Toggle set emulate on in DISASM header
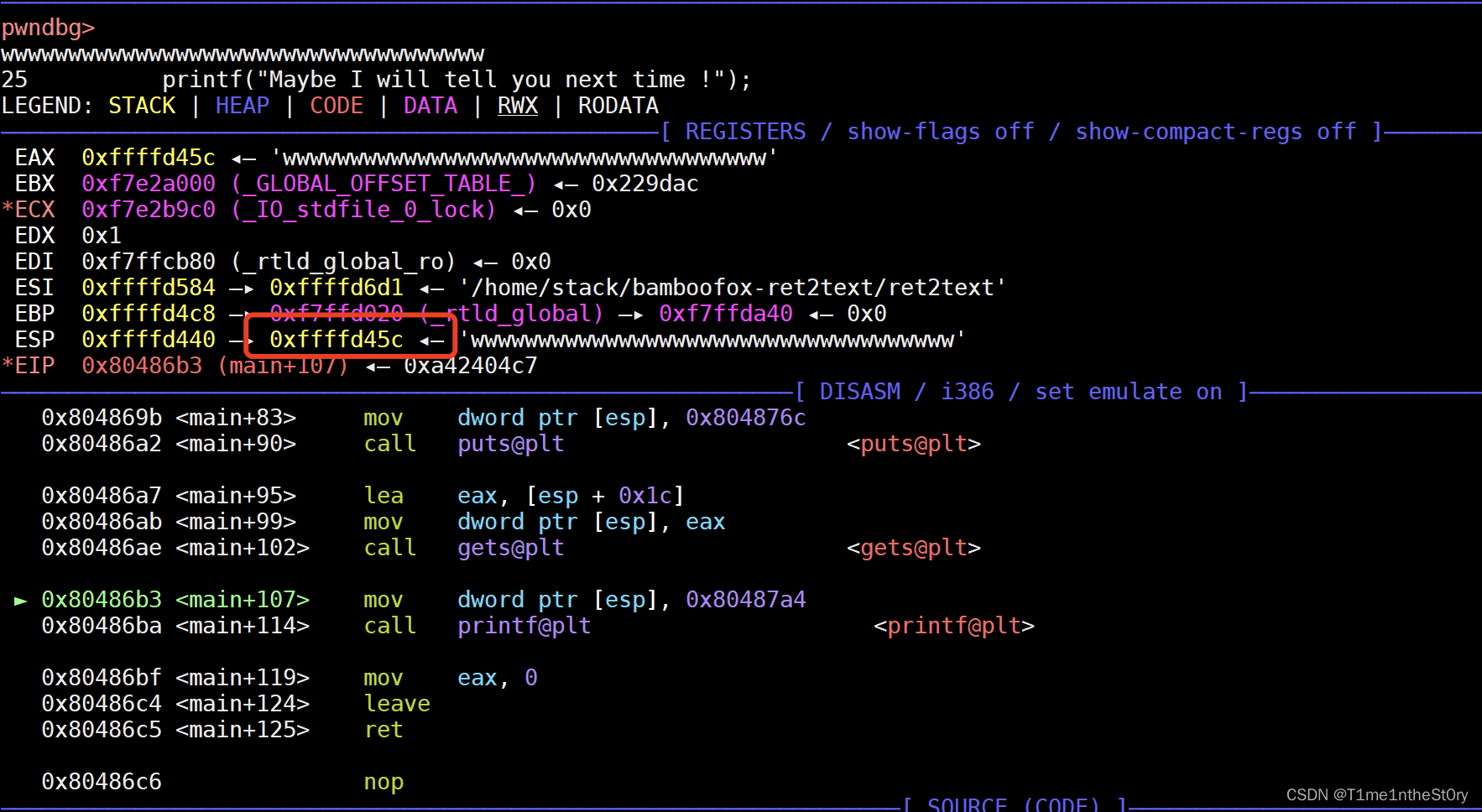Screen dimensions: 1482x812 pyautogui.click(x=1130, y=391)
